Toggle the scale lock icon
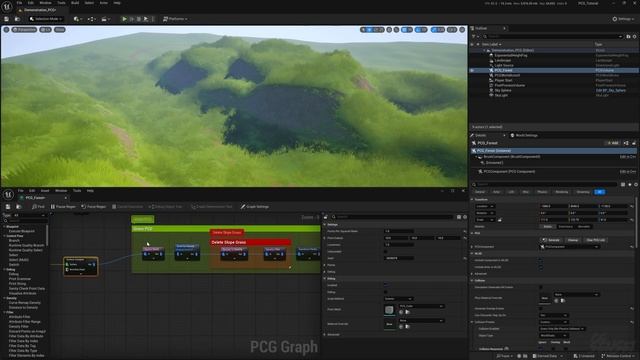Viewport: 640px width, 360px height. pos(500,220)
